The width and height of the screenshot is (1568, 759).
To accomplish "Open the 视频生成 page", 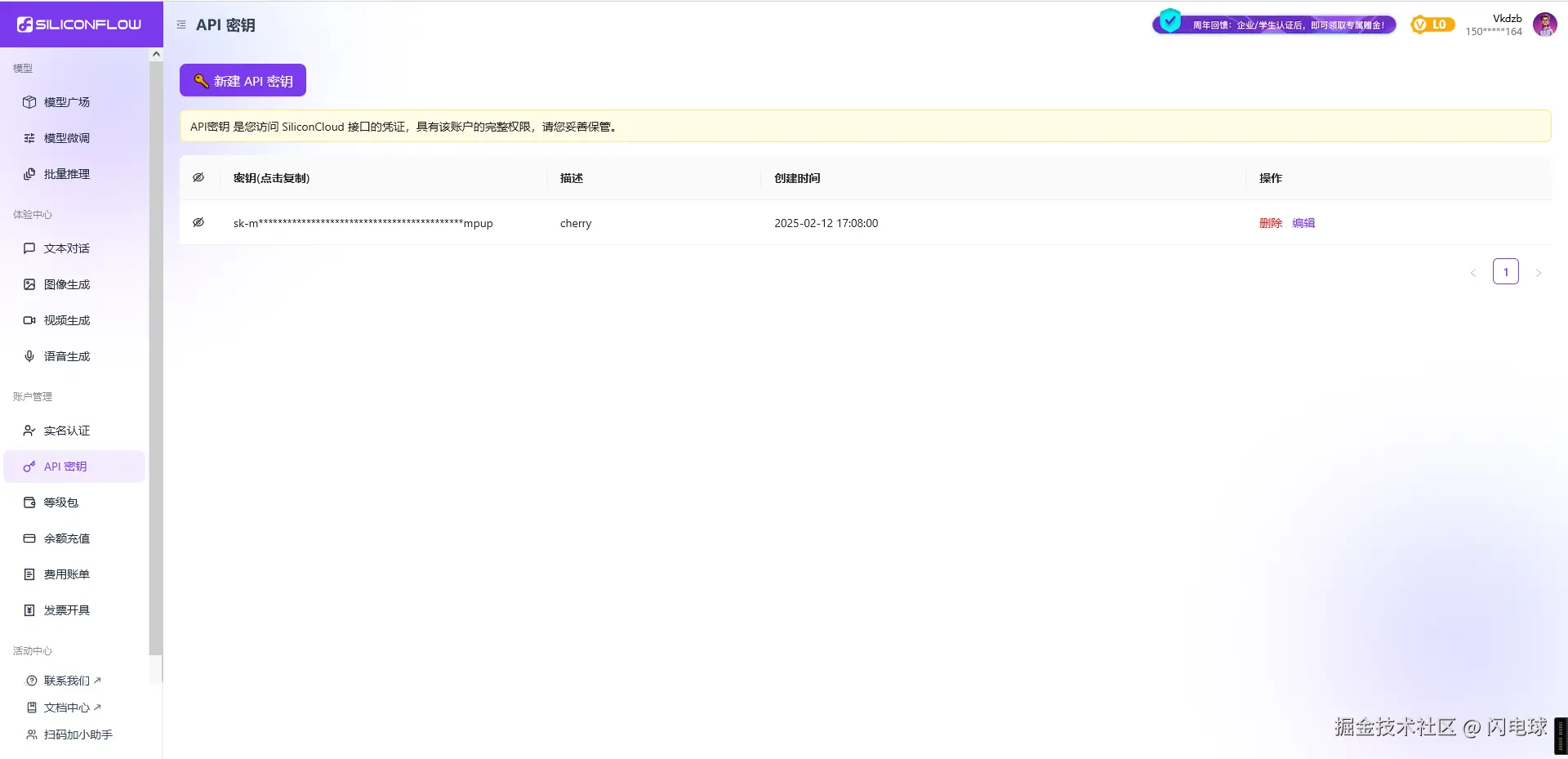I will pyautogui.click(x=66, y=319).
